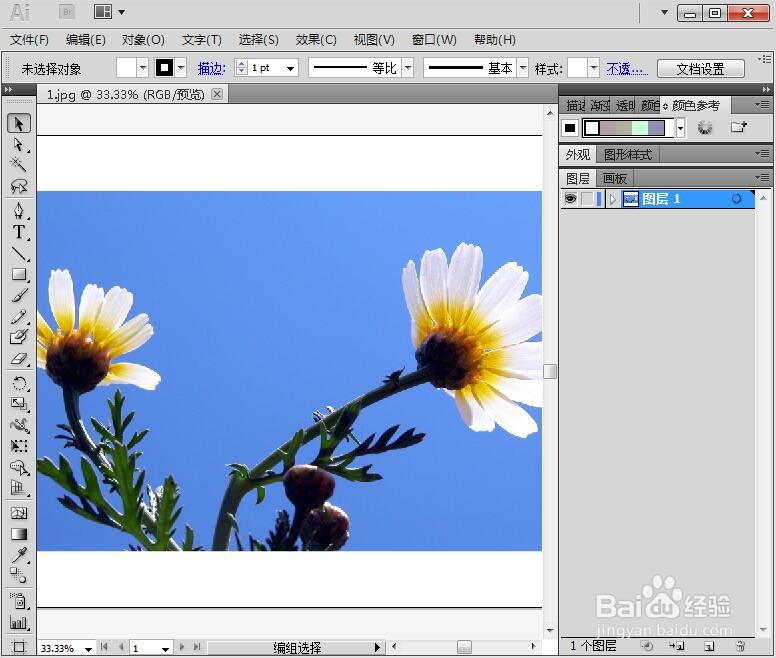Open harmony rules dropdown arrow

coord(681,128)
